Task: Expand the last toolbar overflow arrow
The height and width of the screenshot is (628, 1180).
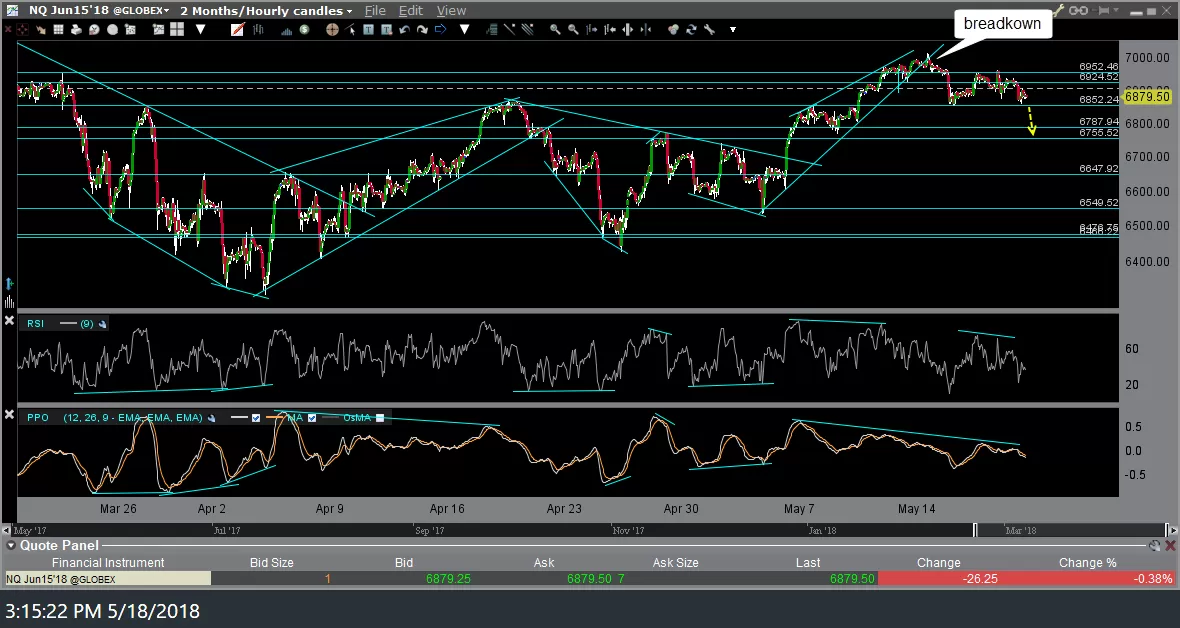Action: pos(733,29)
